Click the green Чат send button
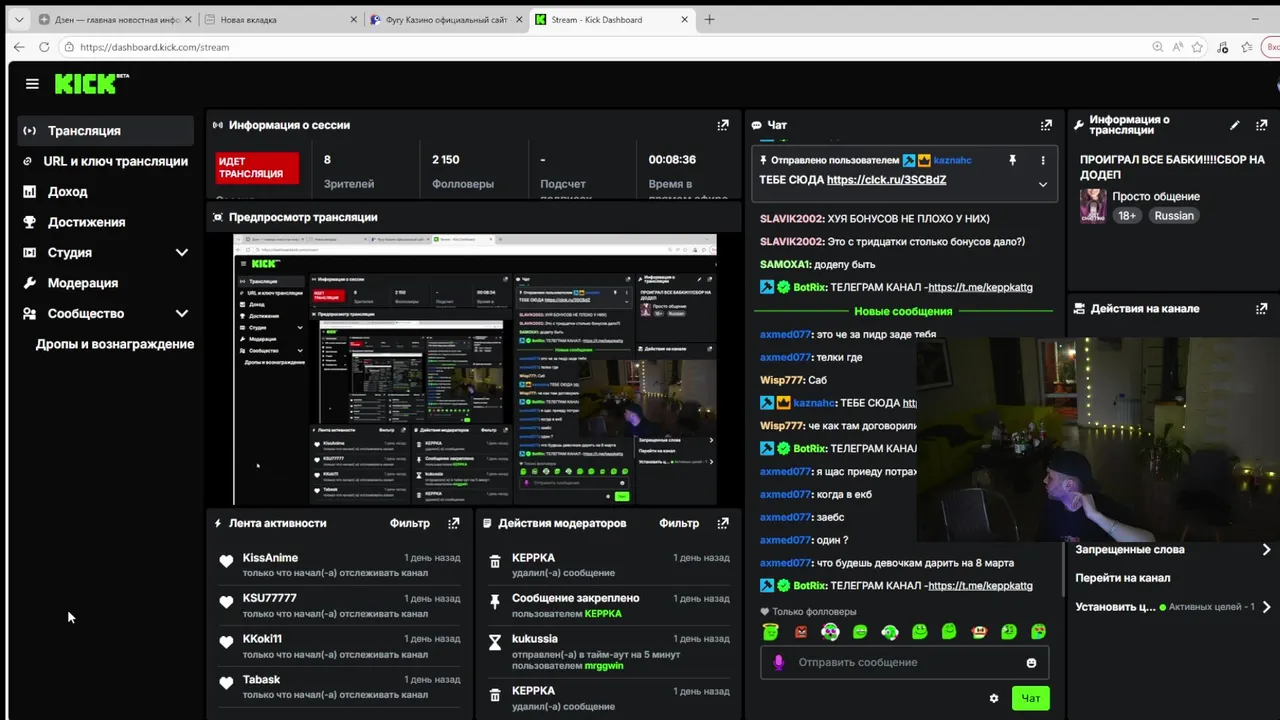 1030,698
